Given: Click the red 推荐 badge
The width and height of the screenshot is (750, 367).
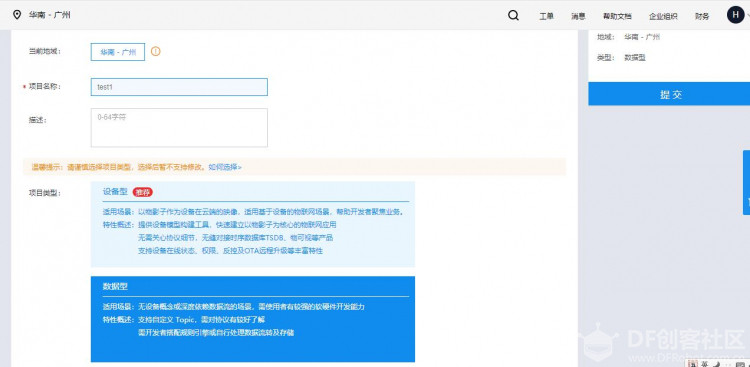Looking at the screenshot, I should pyautogui.click(x=143, y=192).
